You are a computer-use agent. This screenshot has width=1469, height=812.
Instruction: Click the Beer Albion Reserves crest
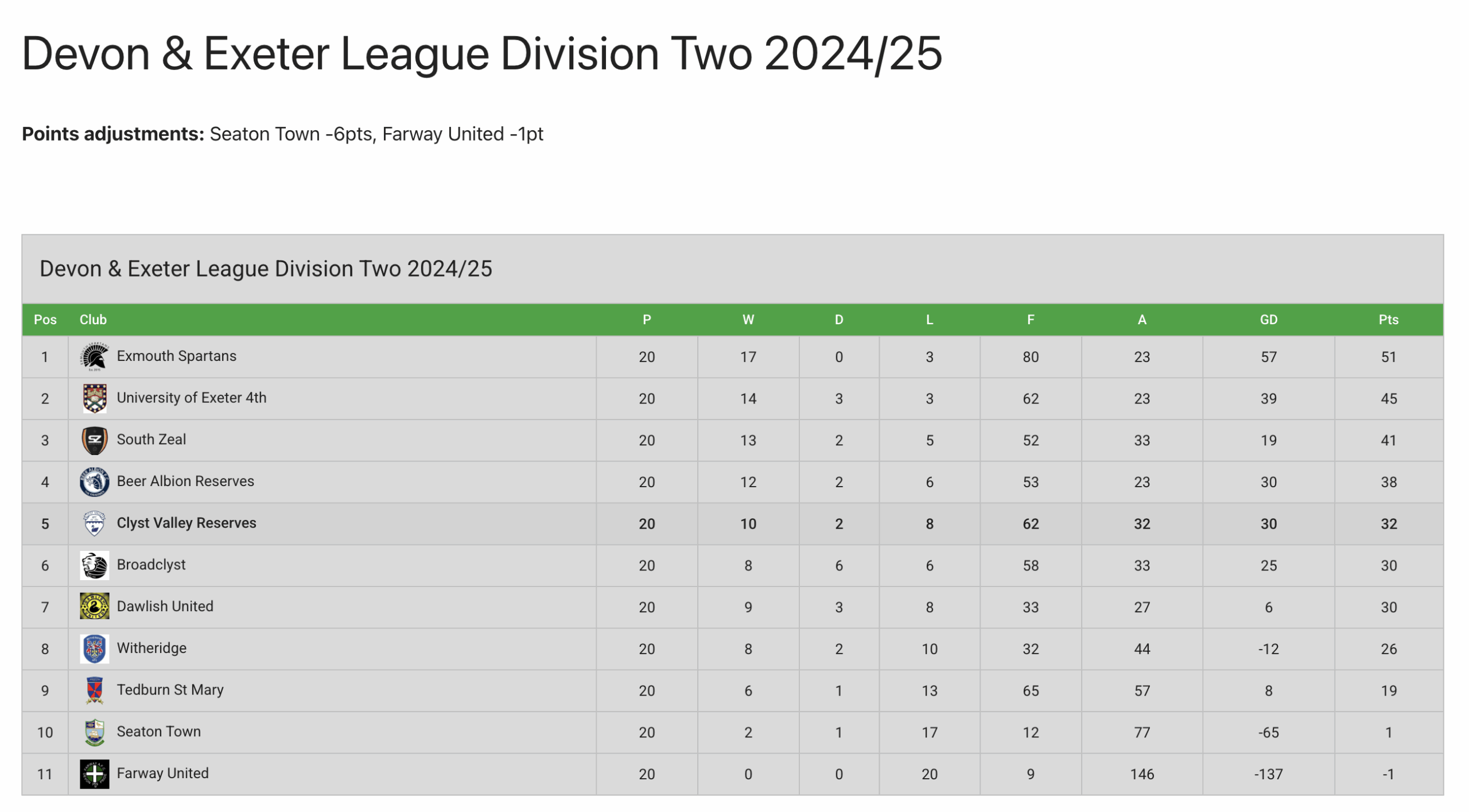[94, 481]
